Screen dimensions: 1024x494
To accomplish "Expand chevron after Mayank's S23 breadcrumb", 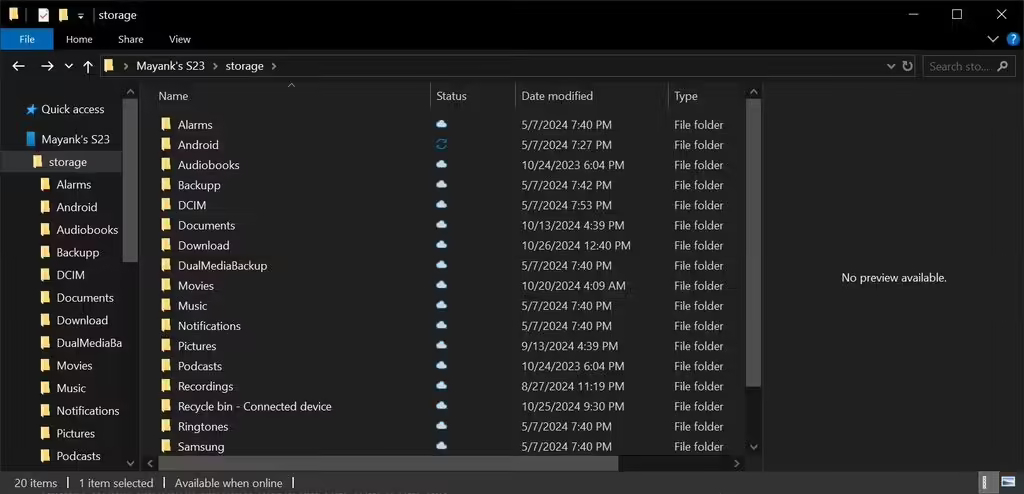I will [215, 66].
